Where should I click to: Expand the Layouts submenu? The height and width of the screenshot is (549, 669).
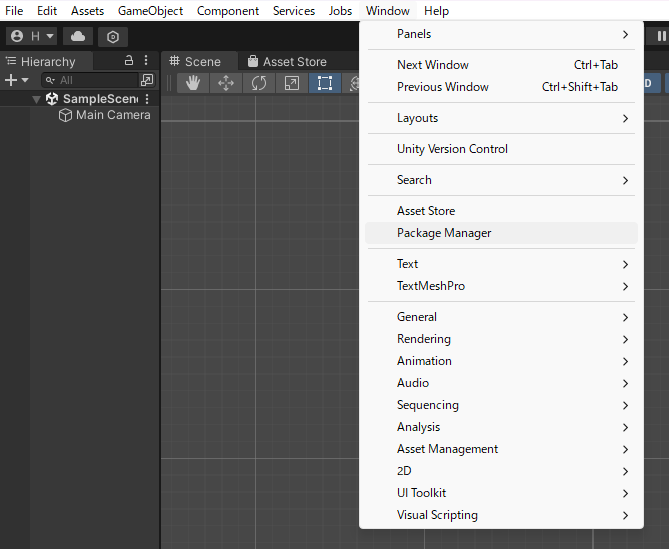coord(501,118)
